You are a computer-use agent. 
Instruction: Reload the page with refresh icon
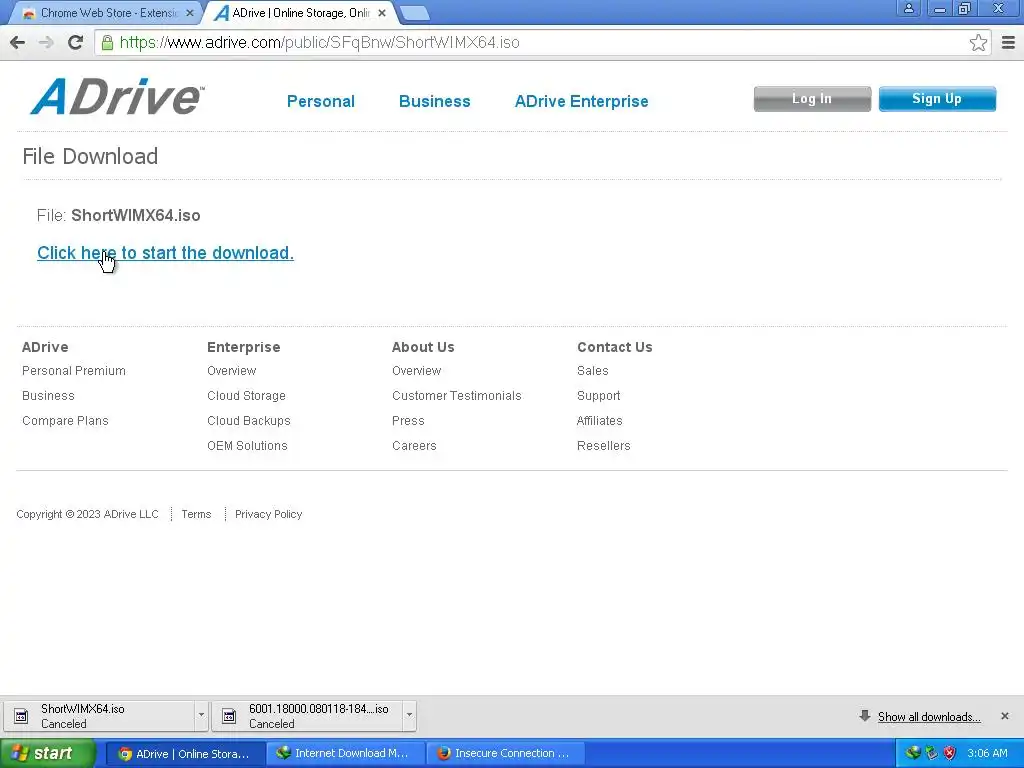75,42
